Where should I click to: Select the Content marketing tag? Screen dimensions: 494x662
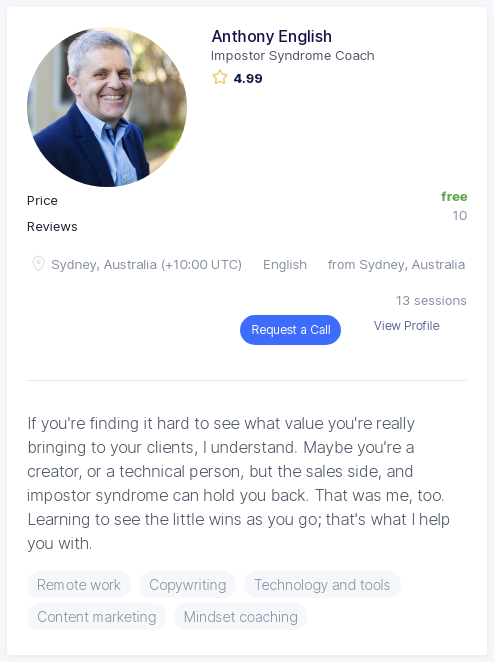point(97,617)
